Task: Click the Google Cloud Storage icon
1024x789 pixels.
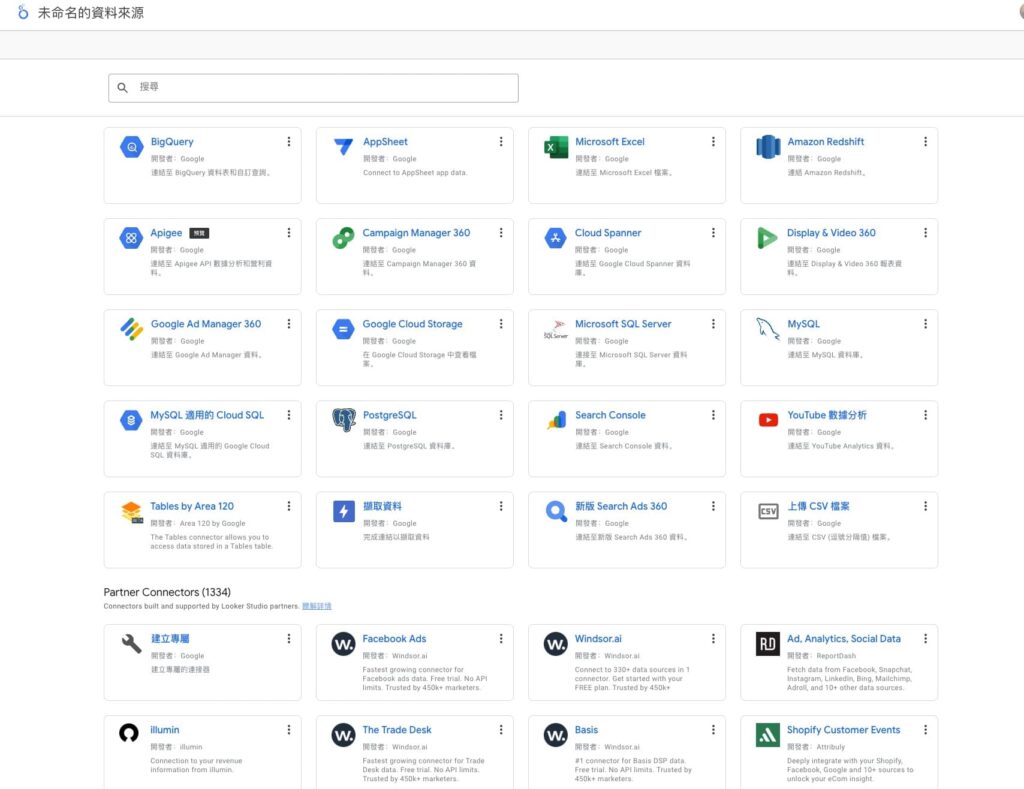Action: (344, 329)
